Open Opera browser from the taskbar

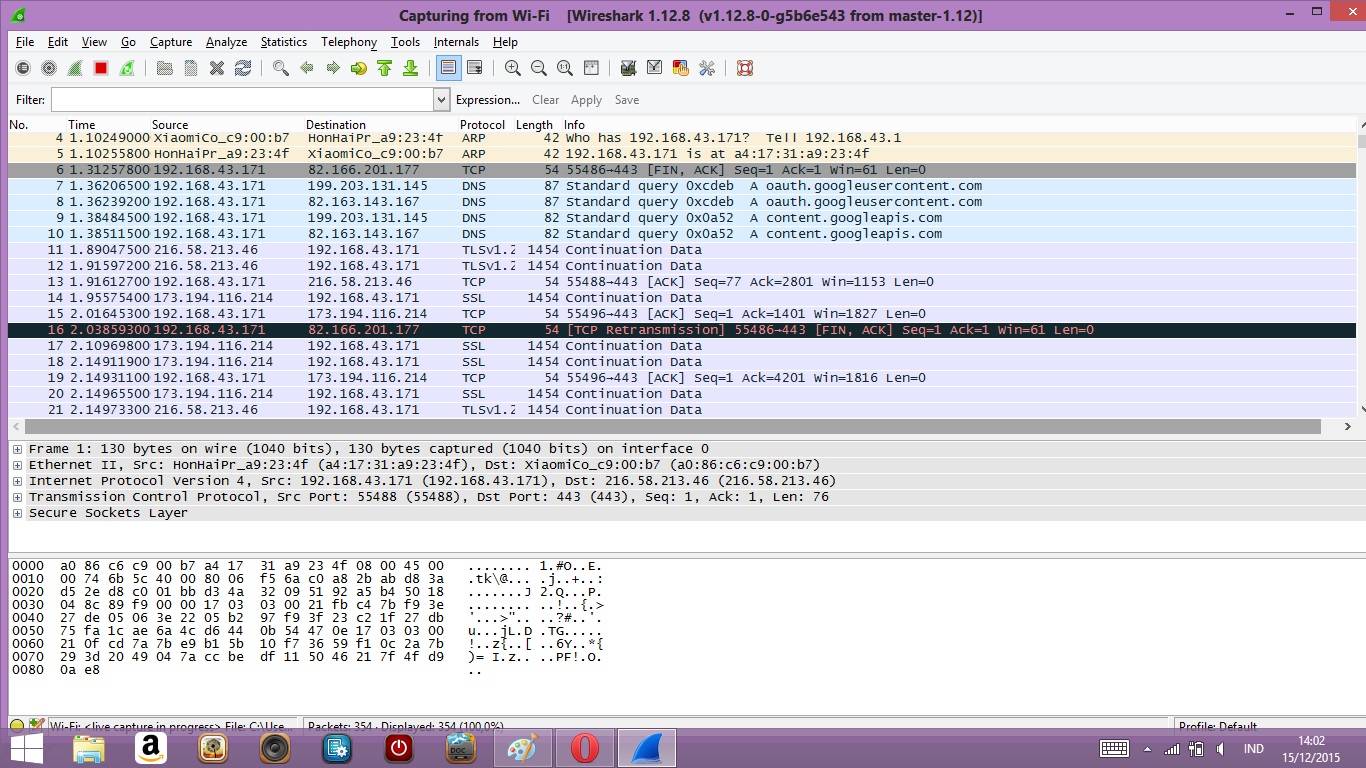pyautogui.click(x=584, y=749)
